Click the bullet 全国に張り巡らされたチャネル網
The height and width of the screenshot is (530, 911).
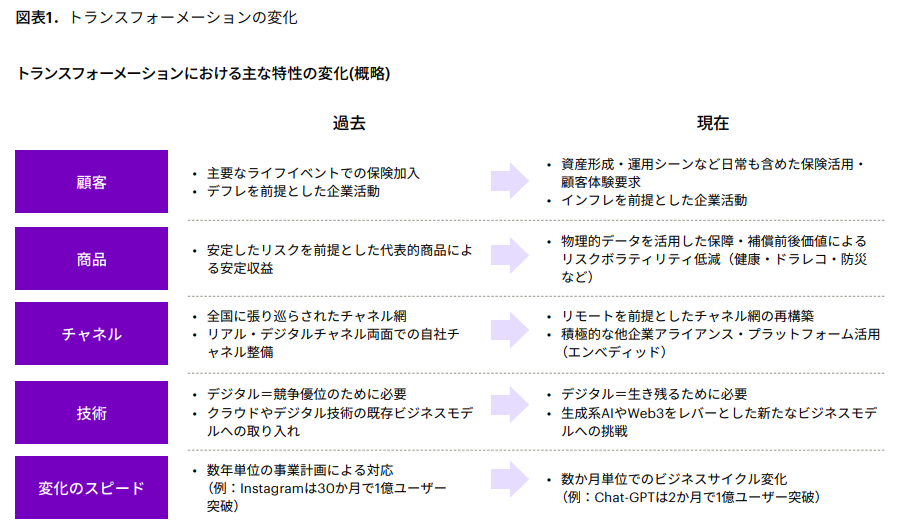coord(306,317)
